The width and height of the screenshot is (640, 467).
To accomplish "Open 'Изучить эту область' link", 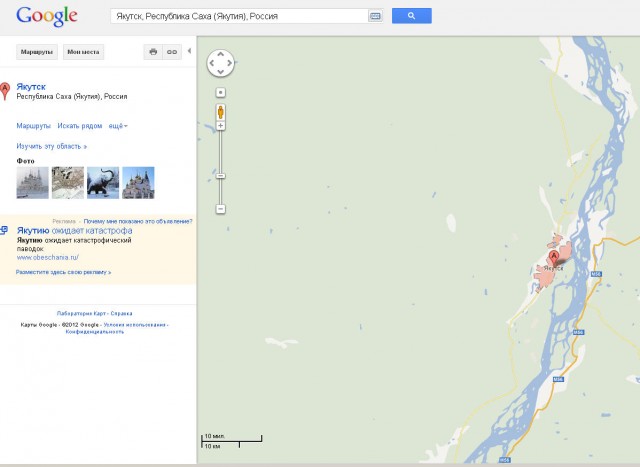I will click(x=51, y=146).
